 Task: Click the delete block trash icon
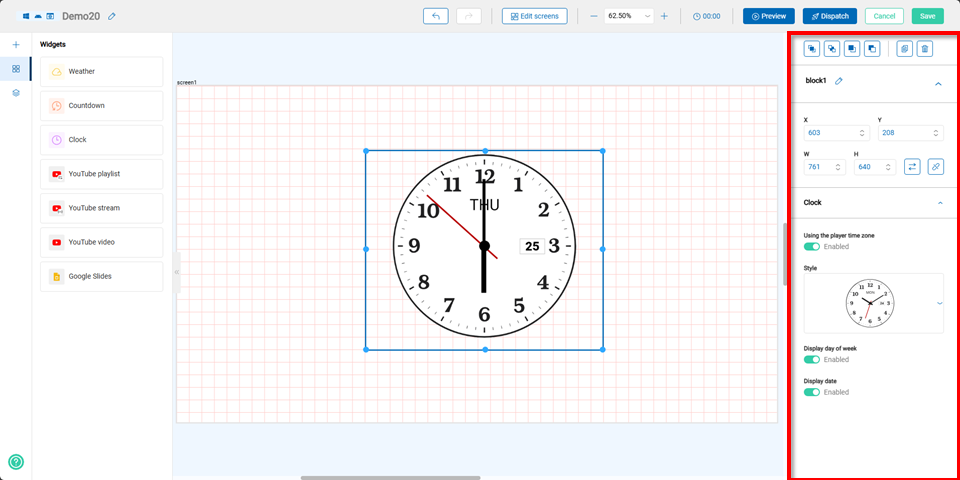pos(925,48)
